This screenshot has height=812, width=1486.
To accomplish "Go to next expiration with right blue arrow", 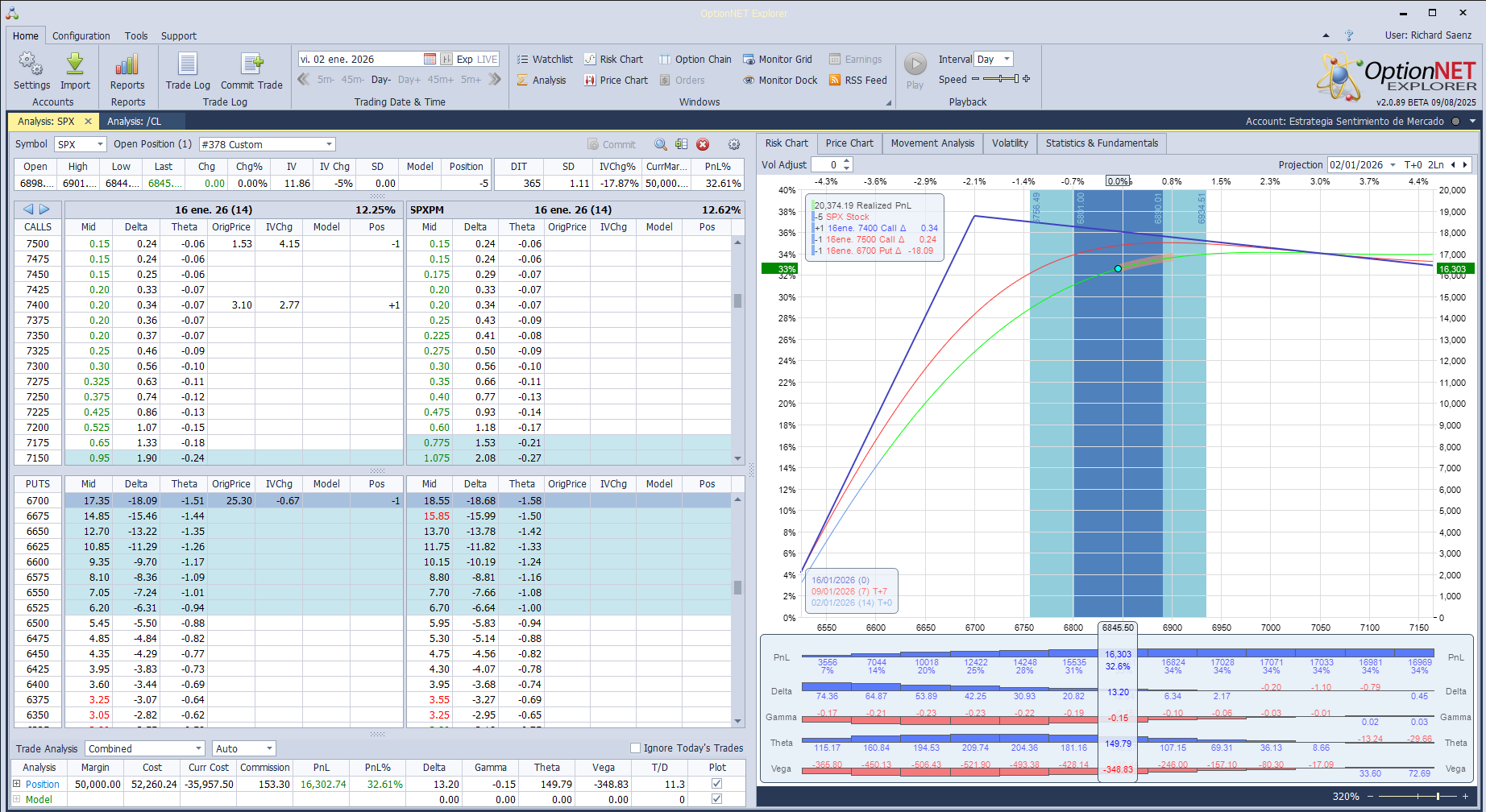I will point(44,209).
